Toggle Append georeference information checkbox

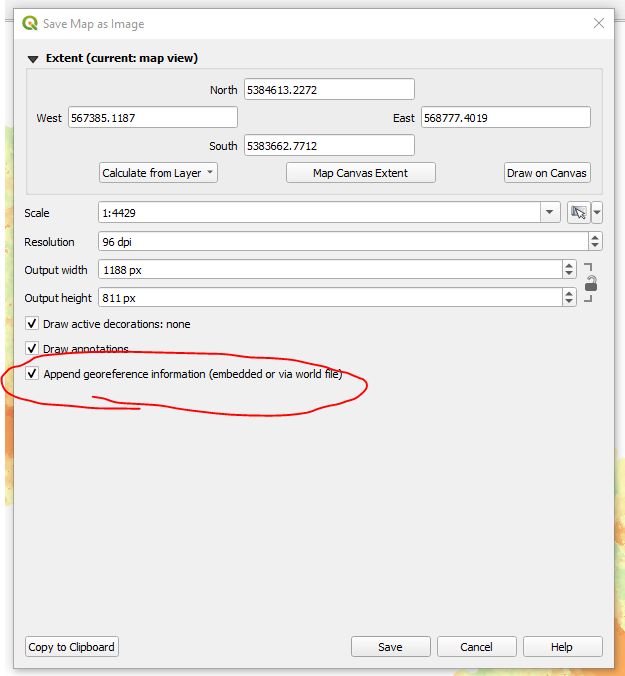coord(32,373)
